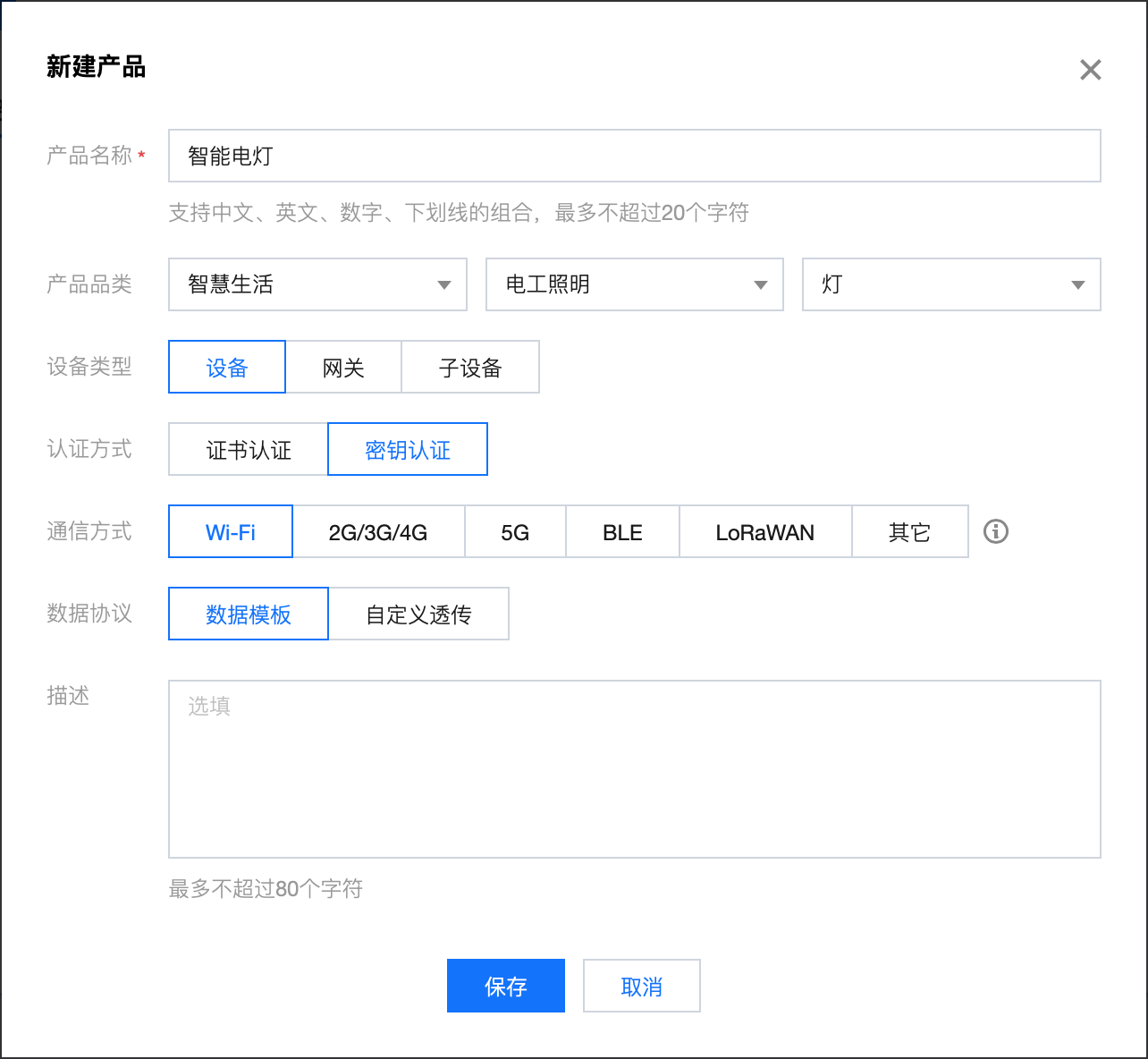Image resolution: width=1148 pixels, height=1059 pixels.
Task: Select 密钥认证 authentication method
Action: point(408,449)
